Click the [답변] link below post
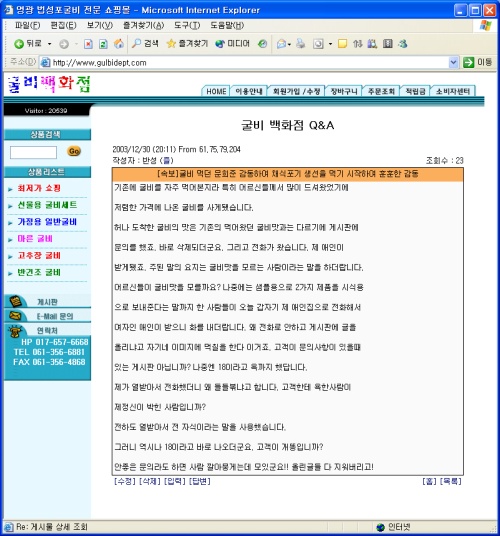This screenshot has height=536, width=500. (200, 481)
